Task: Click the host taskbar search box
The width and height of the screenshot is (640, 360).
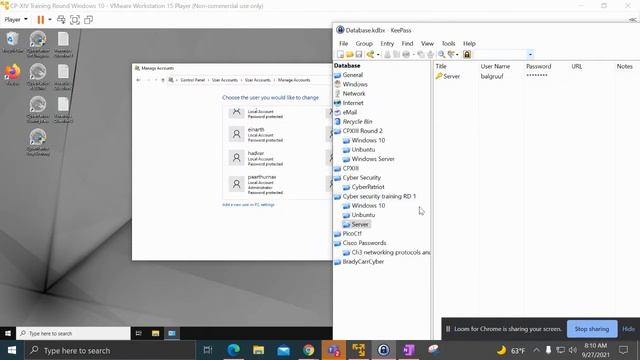Action: (109, 350)
